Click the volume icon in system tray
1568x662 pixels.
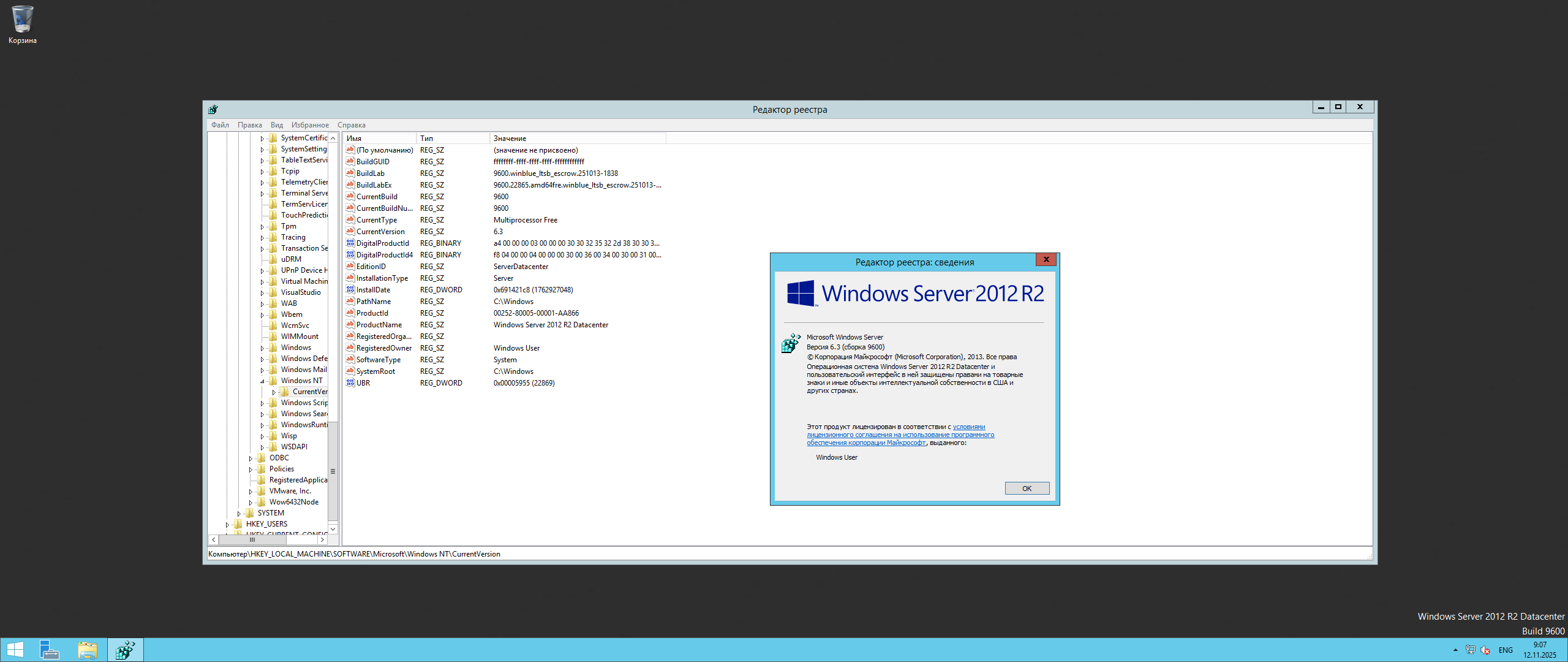point(1485,650)
